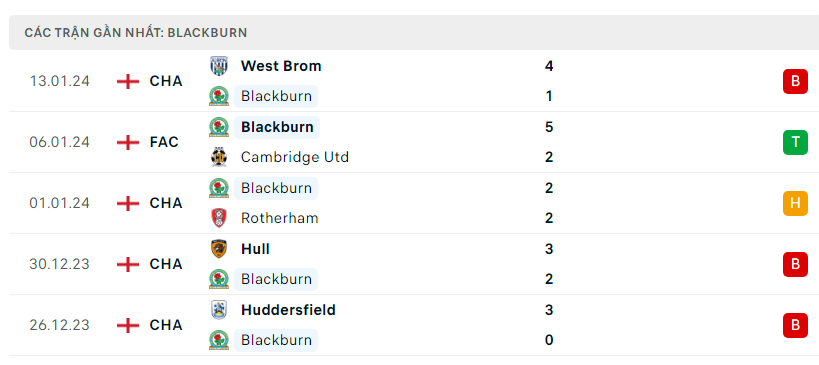Click Blackburn crest in the 06.01.24 match
Image resolution: width=819 pixels, height=365 pixels.
[219, 127]
